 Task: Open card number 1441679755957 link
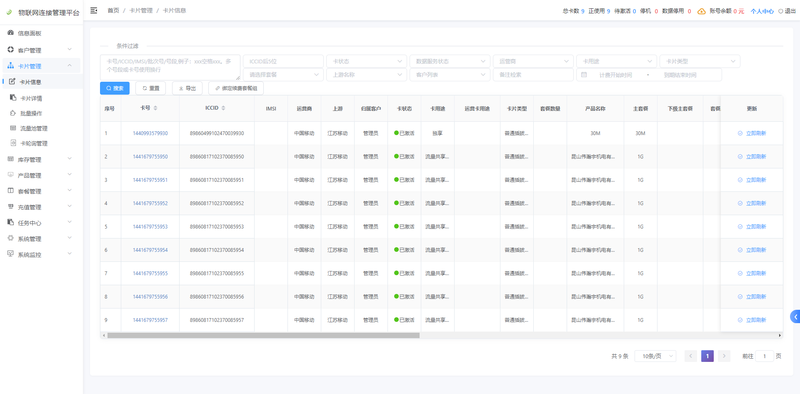[150, 320]
